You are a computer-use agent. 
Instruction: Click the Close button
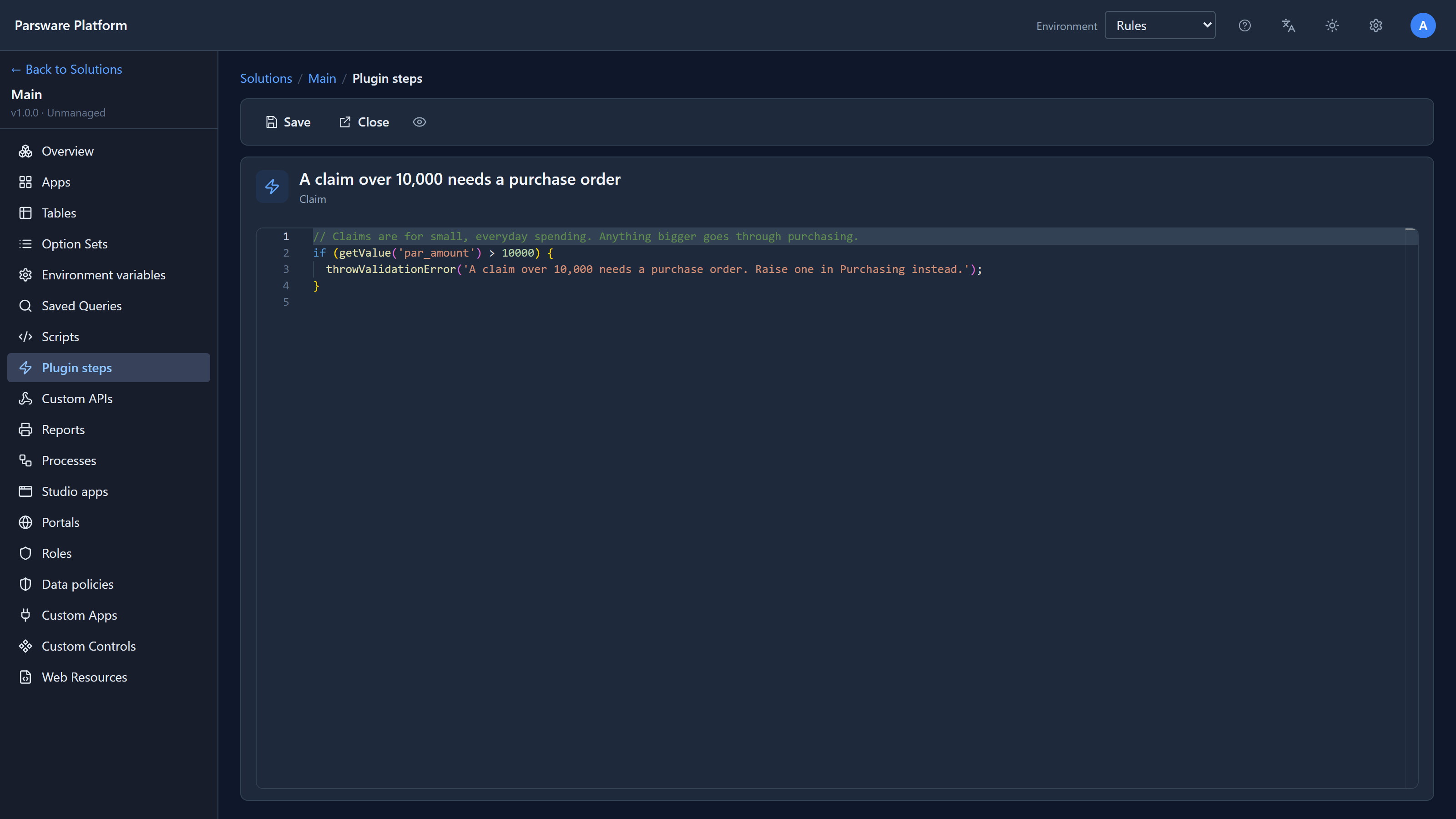click(364, 122)
